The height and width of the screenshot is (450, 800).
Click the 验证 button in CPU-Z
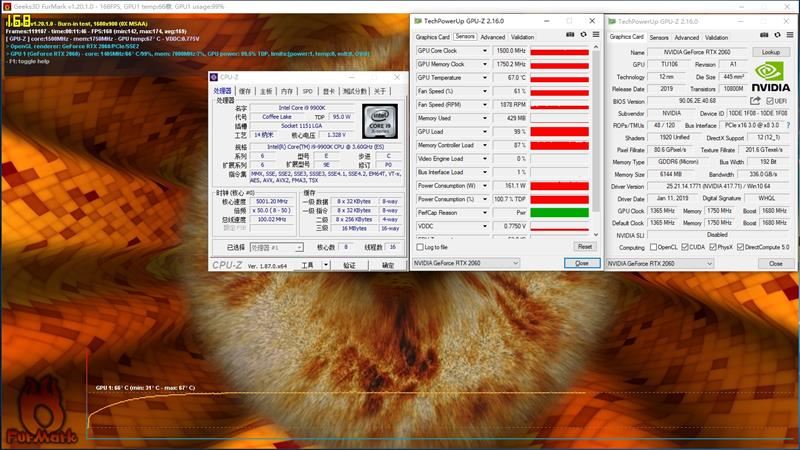349,265
